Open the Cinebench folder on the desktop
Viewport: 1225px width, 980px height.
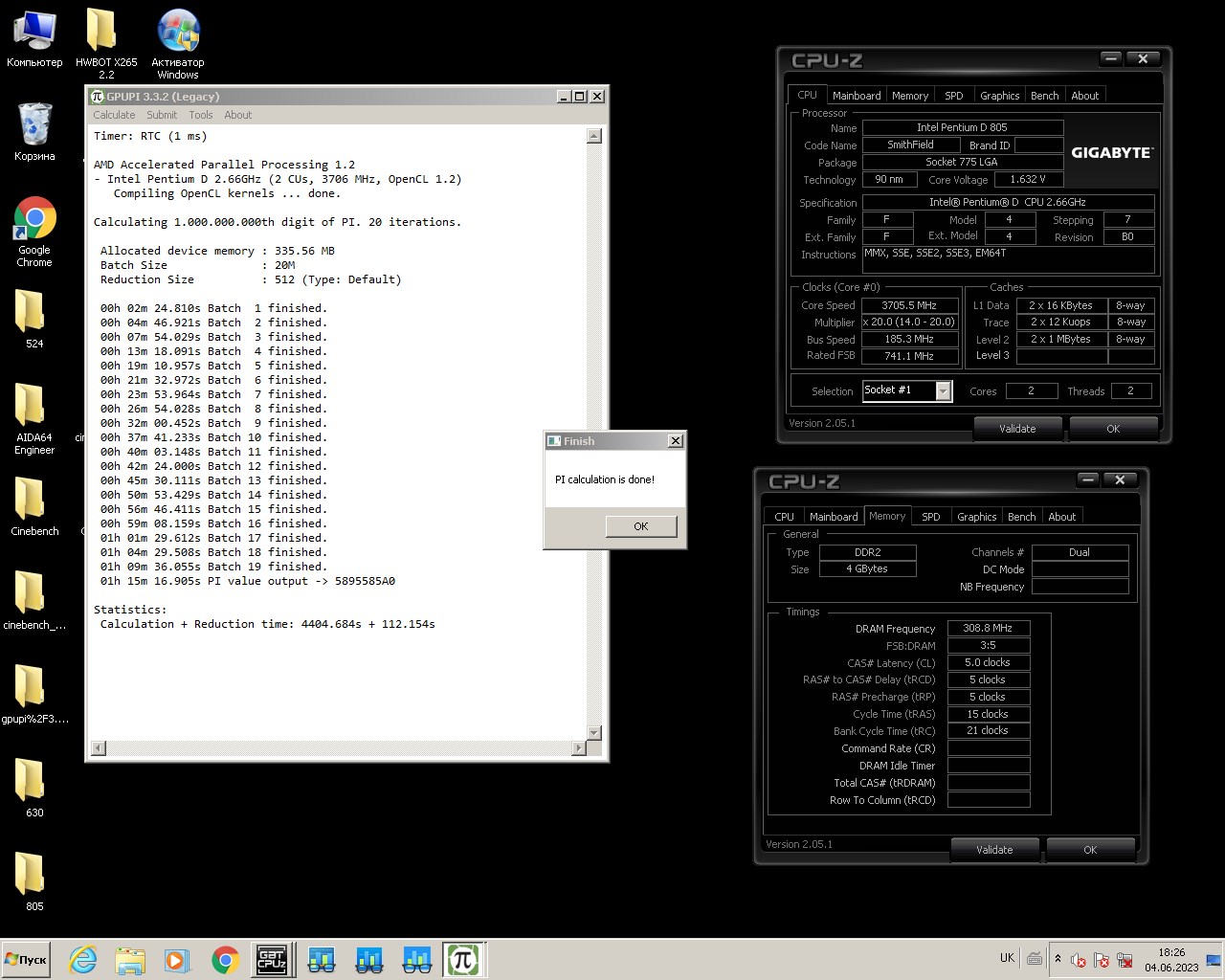[x=34, y=505]
